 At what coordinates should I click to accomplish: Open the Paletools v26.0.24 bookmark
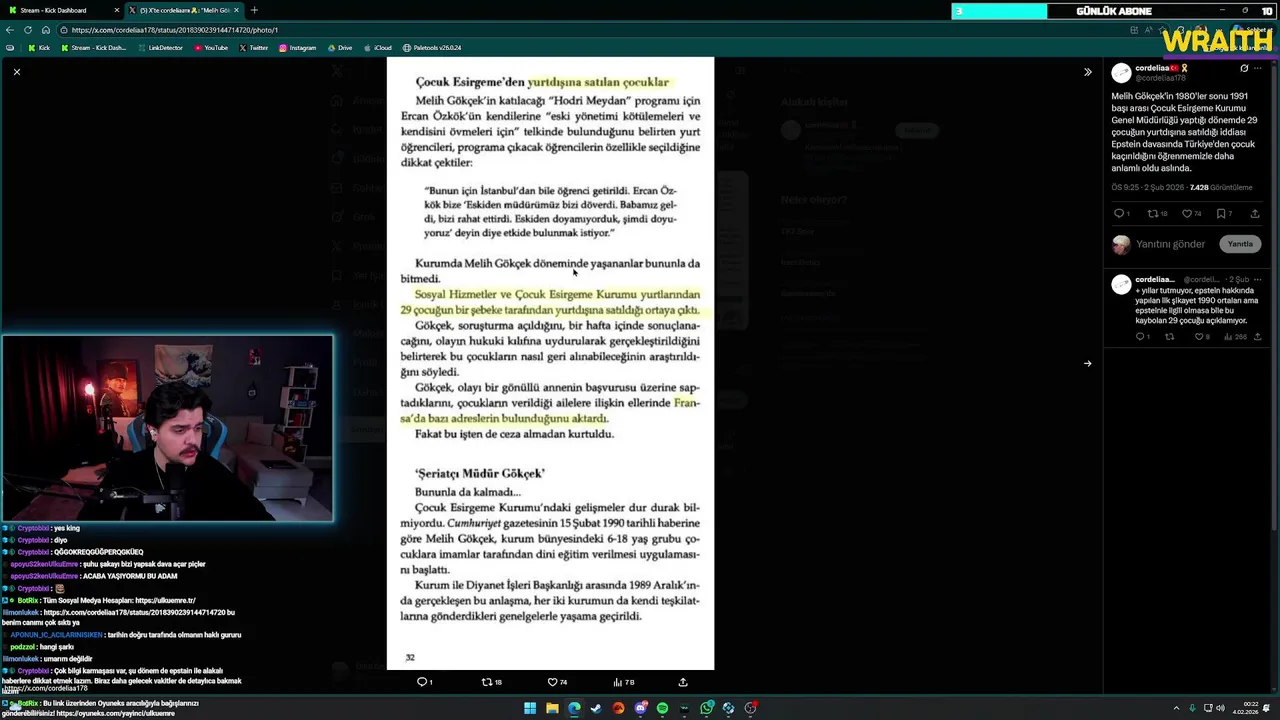pos(432,48)
